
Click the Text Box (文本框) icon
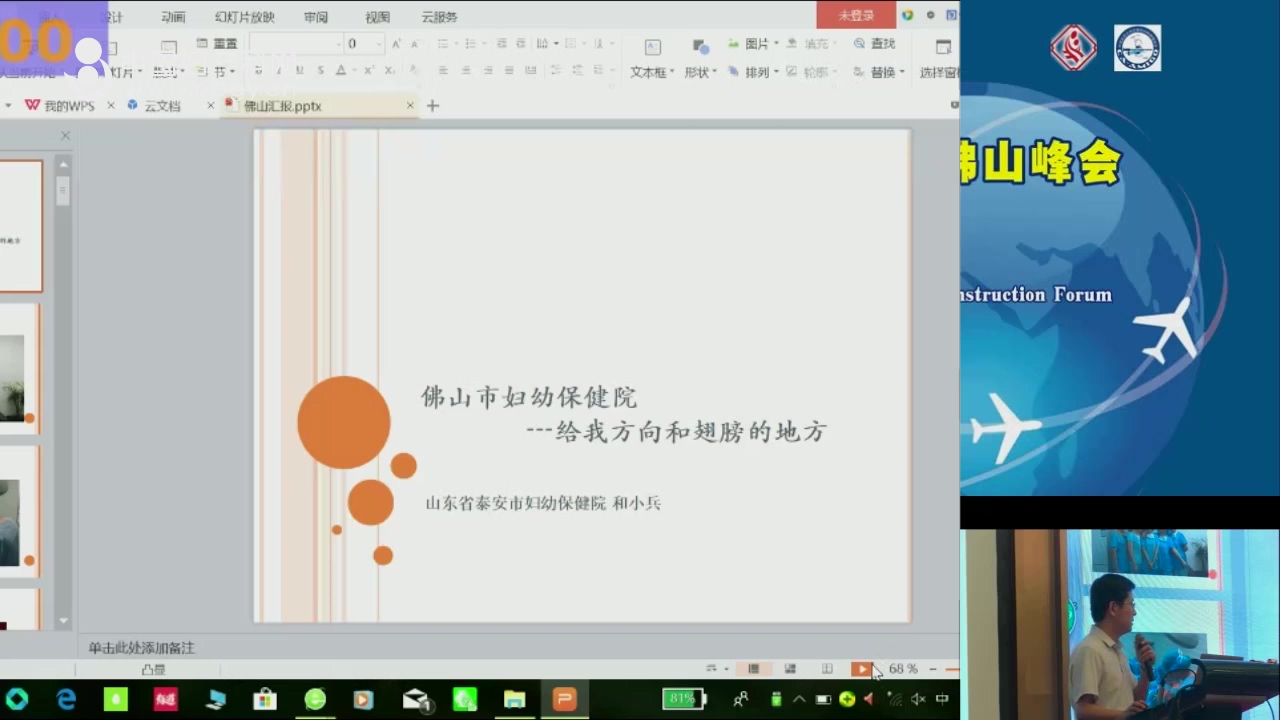click(x=652, y=48)
